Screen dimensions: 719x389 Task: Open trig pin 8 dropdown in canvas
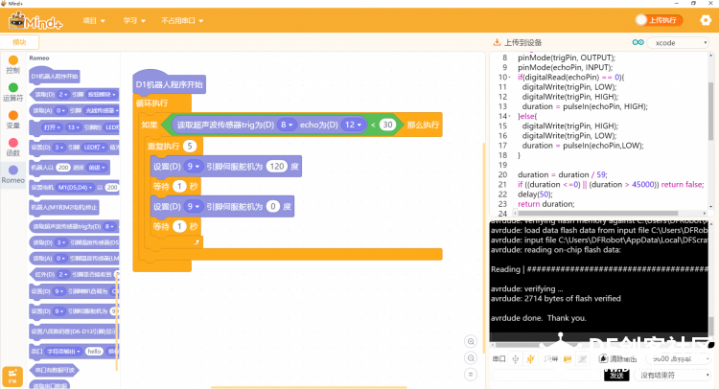(287, 125)
